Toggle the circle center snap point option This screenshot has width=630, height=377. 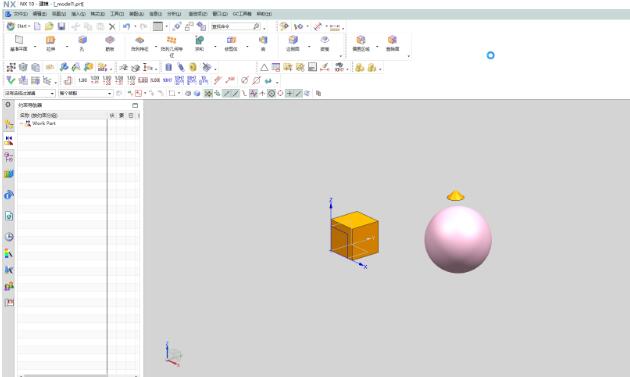point(271,93)
